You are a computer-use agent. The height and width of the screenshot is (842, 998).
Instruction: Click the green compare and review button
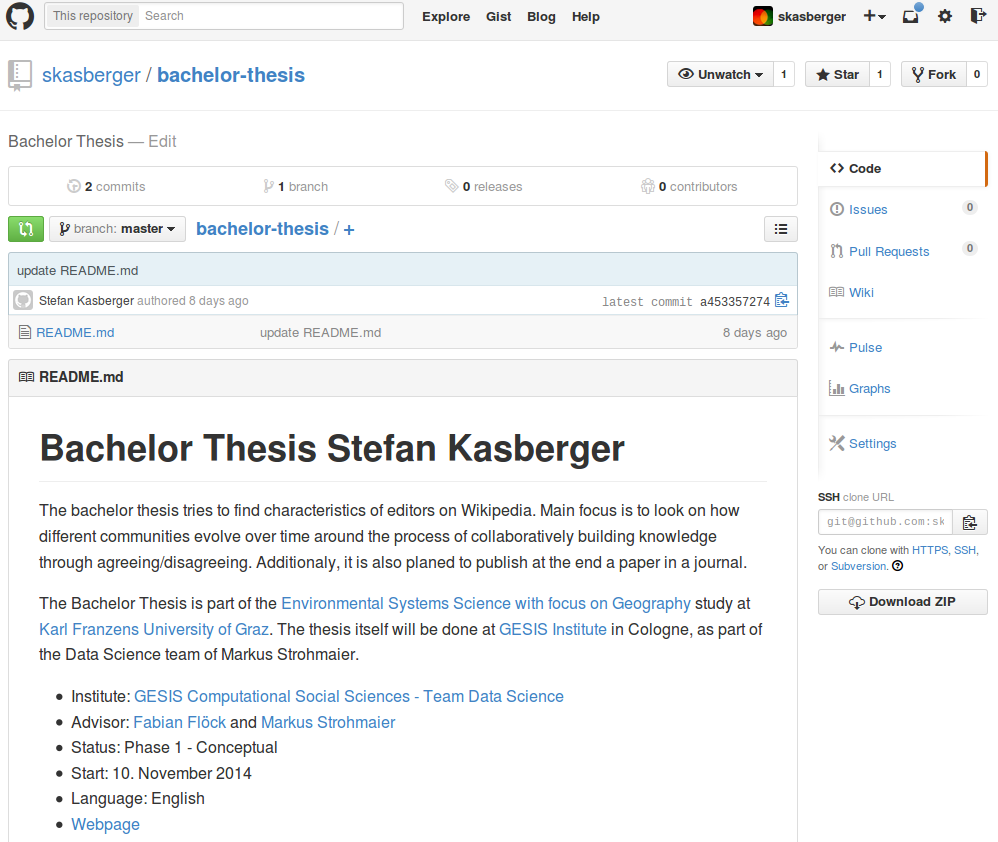pyautogui.click(x=26, y=229)
